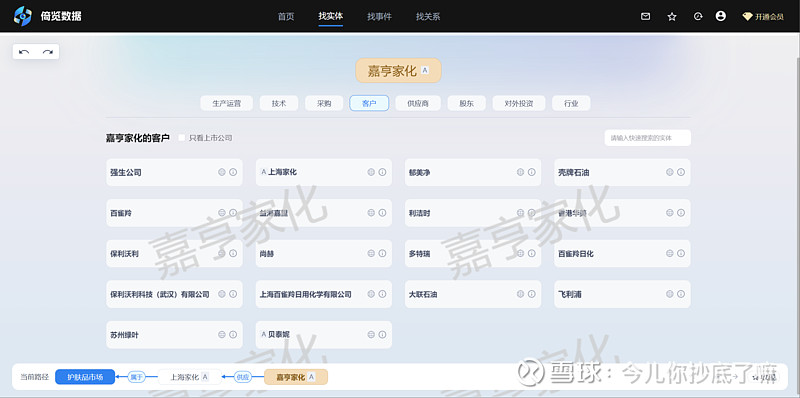Click info icon on 百雀羚日化 card
This screenshot has height=398, width=800.
pos(681,254)
